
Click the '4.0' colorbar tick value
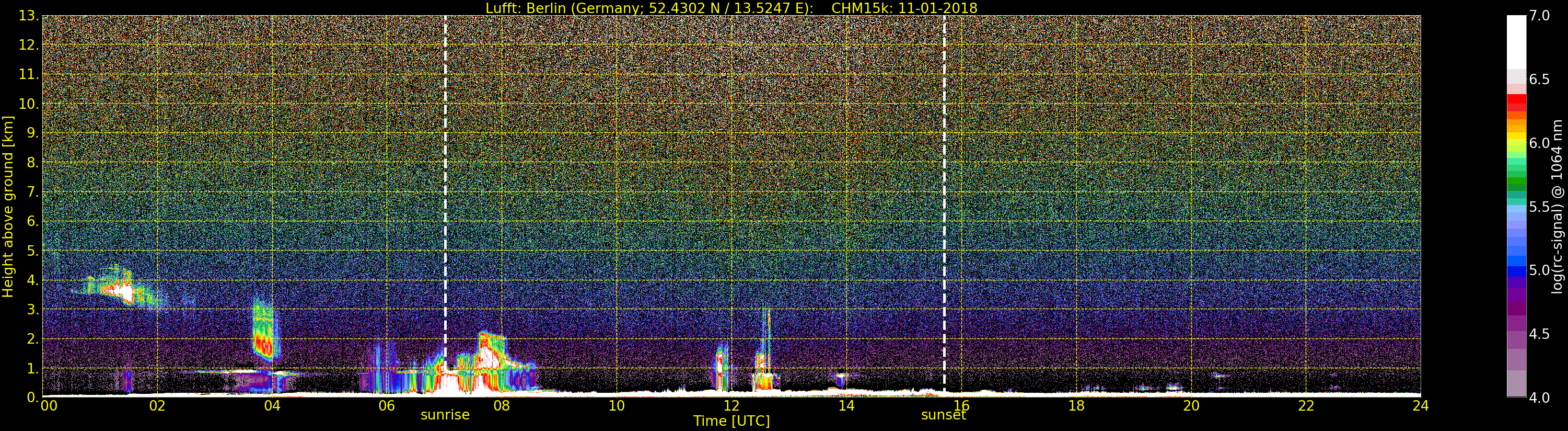click(1539, 398)
